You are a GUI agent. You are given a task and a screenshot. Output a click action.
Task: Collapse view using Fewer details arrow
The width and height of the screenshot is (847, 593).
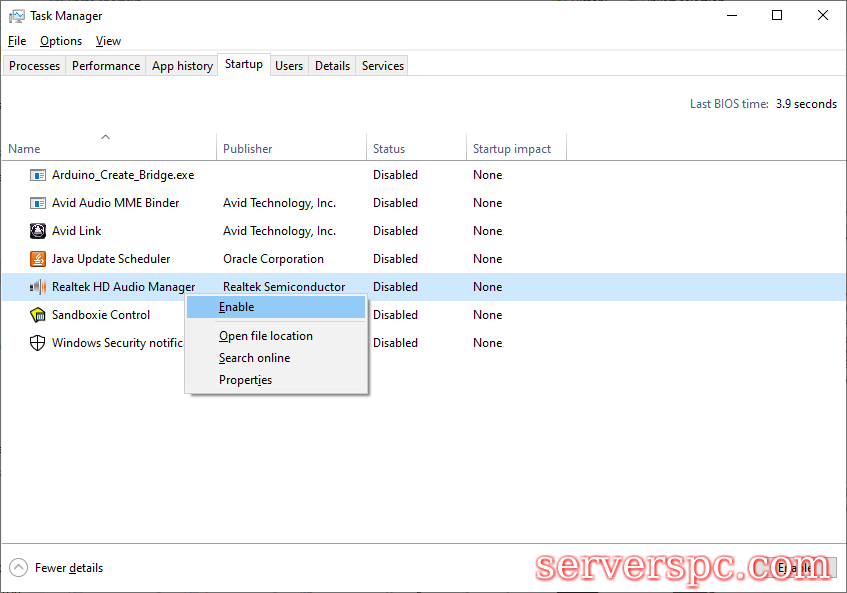19,568
